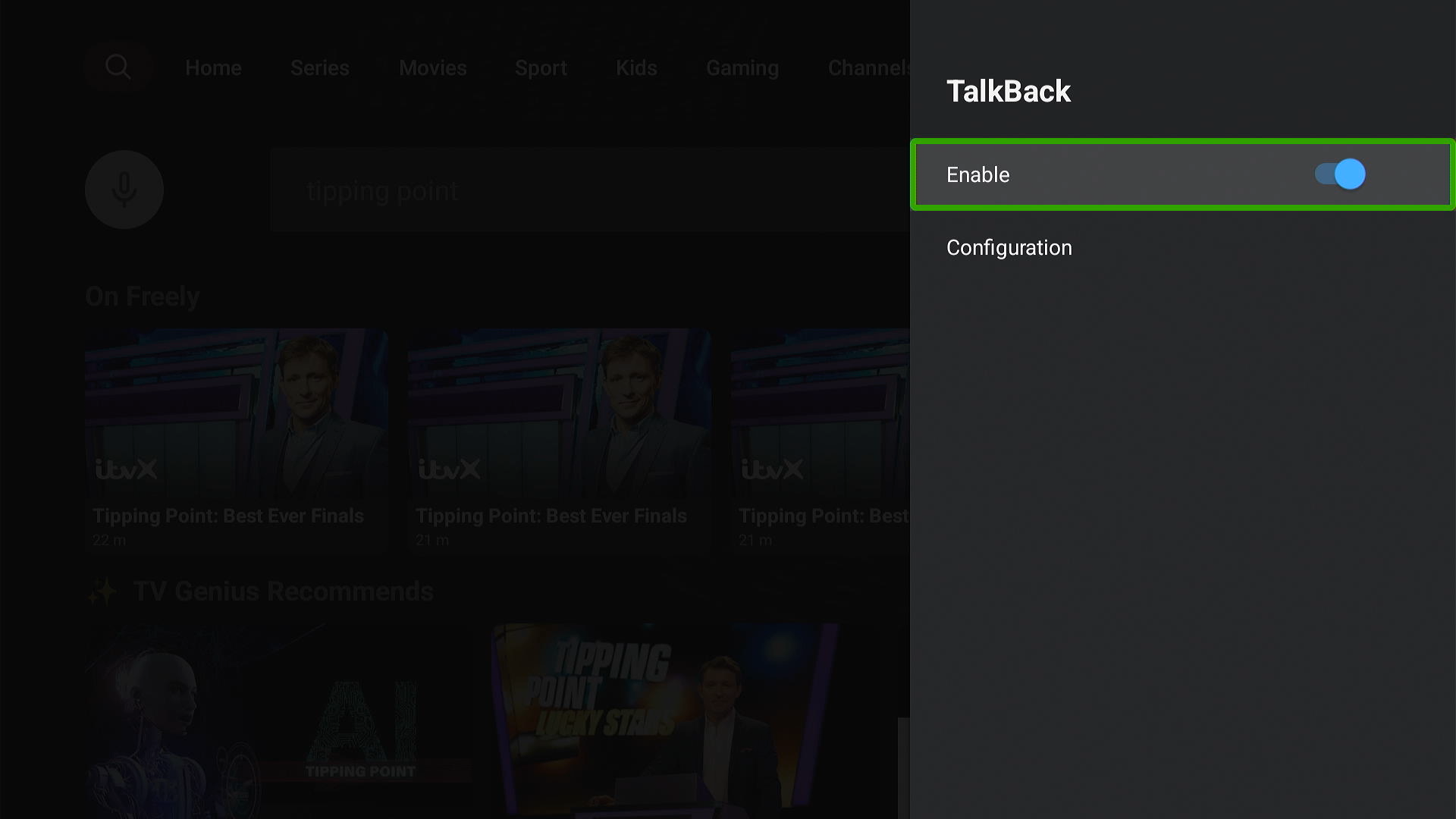1456x819 pixels.
Task: Switch to the Gaming tab
Action: (742, 68)
